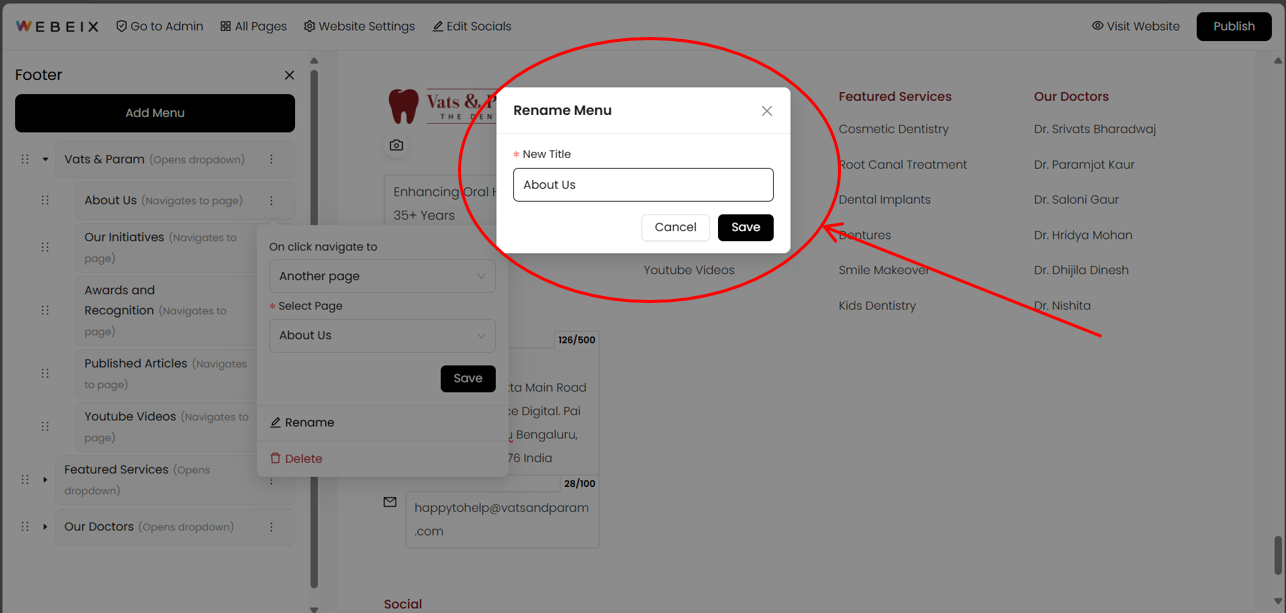Click Visit Website link
Image resolution: width=1286 pixels, height=613 pixels.
point(1135,26)
